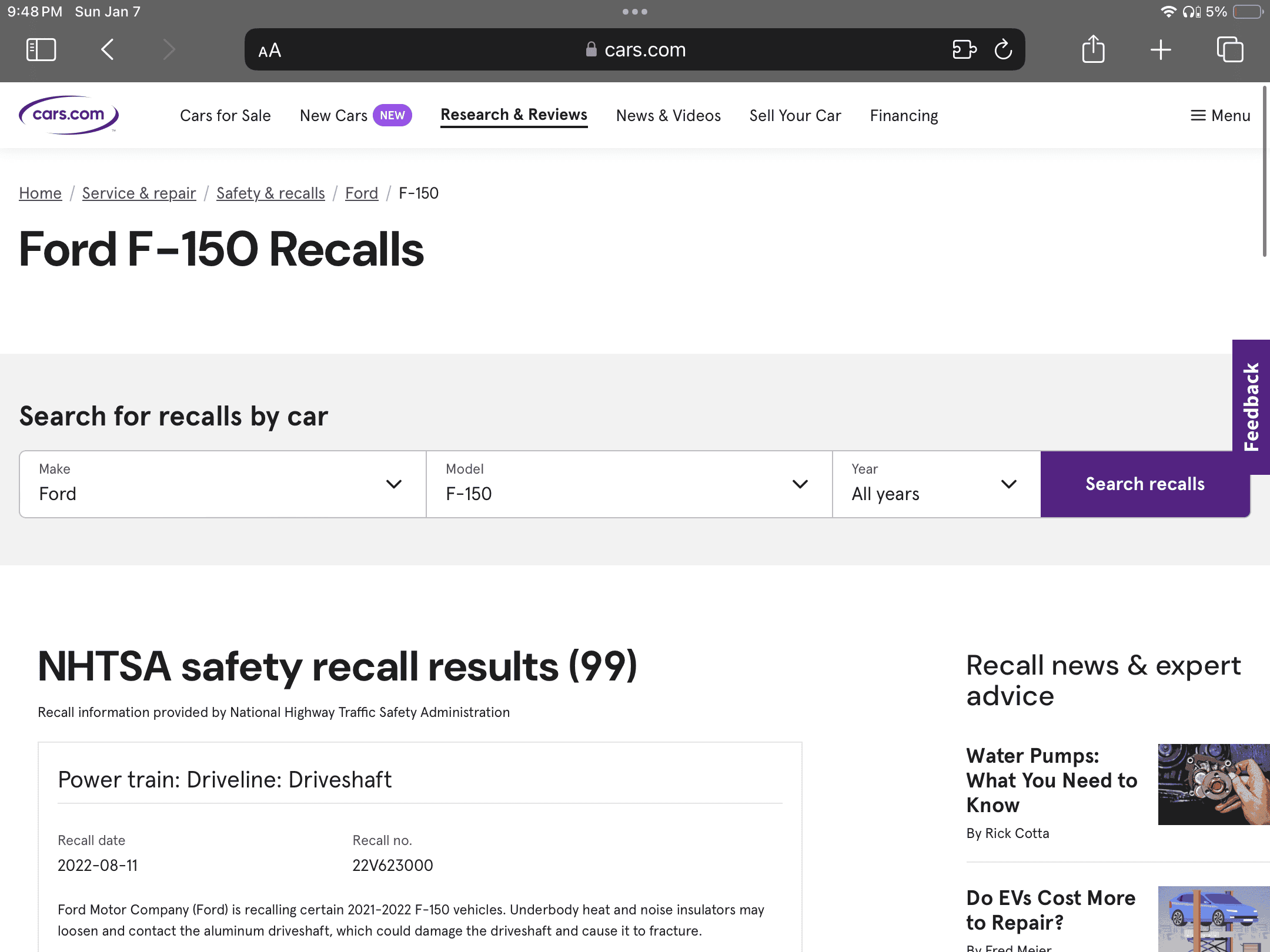Open the Financing navigation item
1270x952 pixels.
pyautogui.click(x=904, y=116)
